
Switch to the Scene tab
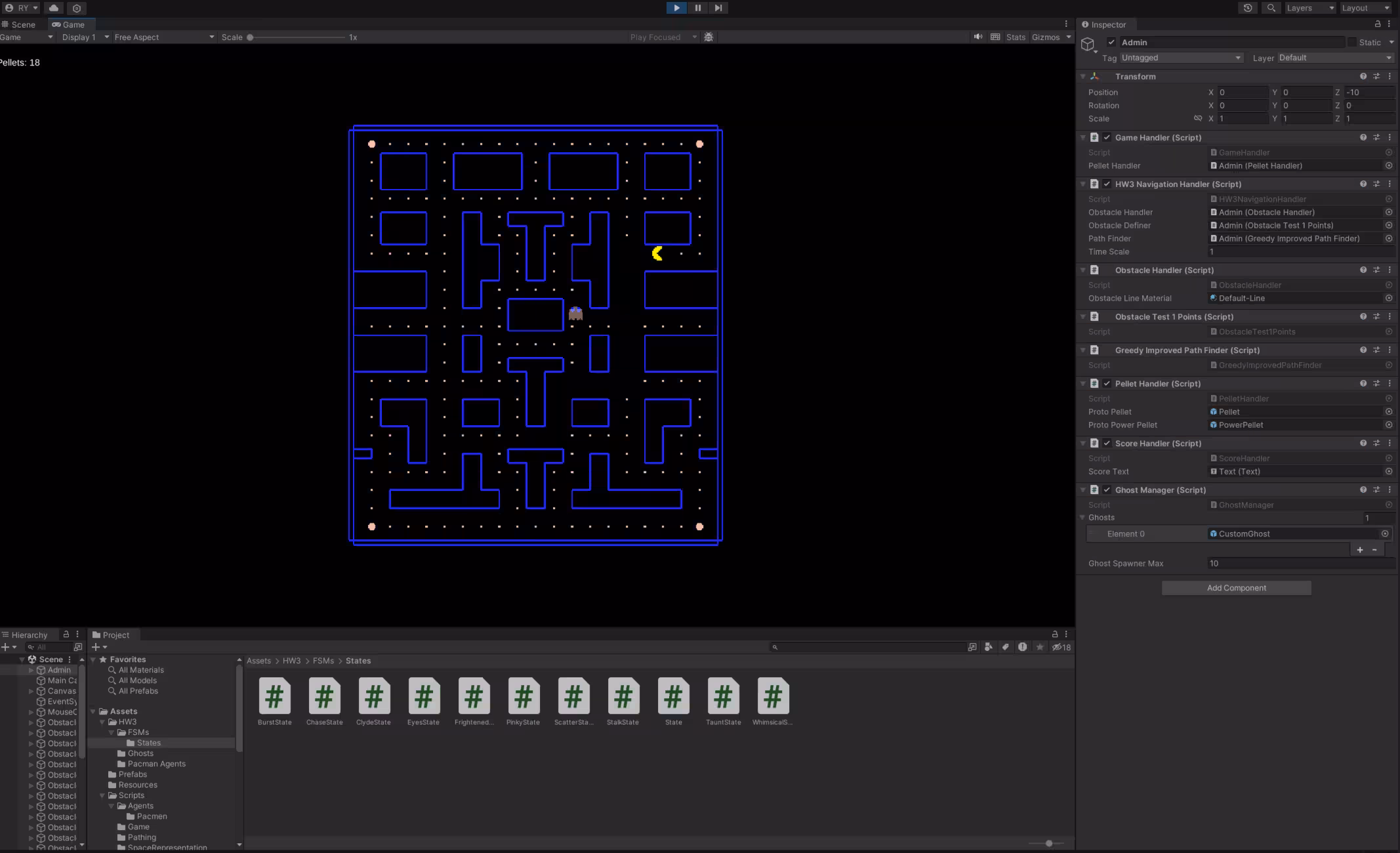18,24
